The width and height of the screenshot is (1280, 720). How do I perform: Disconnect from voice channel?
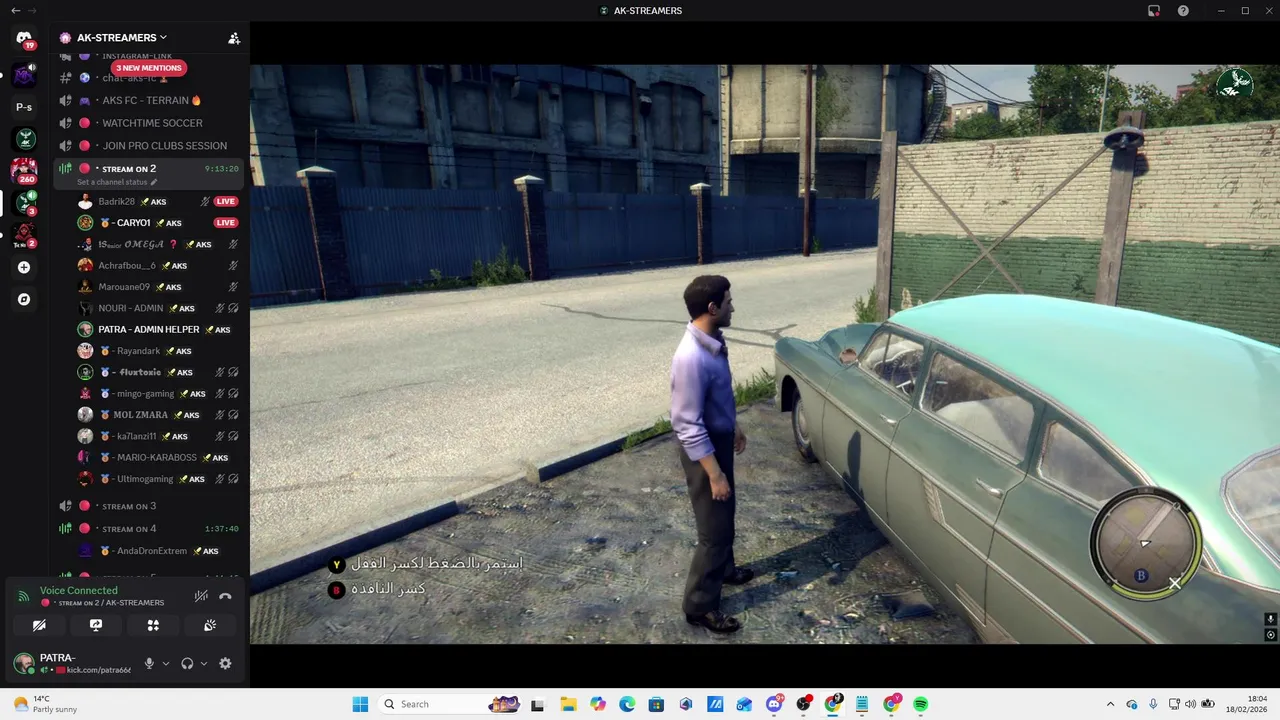pos(225,596)
